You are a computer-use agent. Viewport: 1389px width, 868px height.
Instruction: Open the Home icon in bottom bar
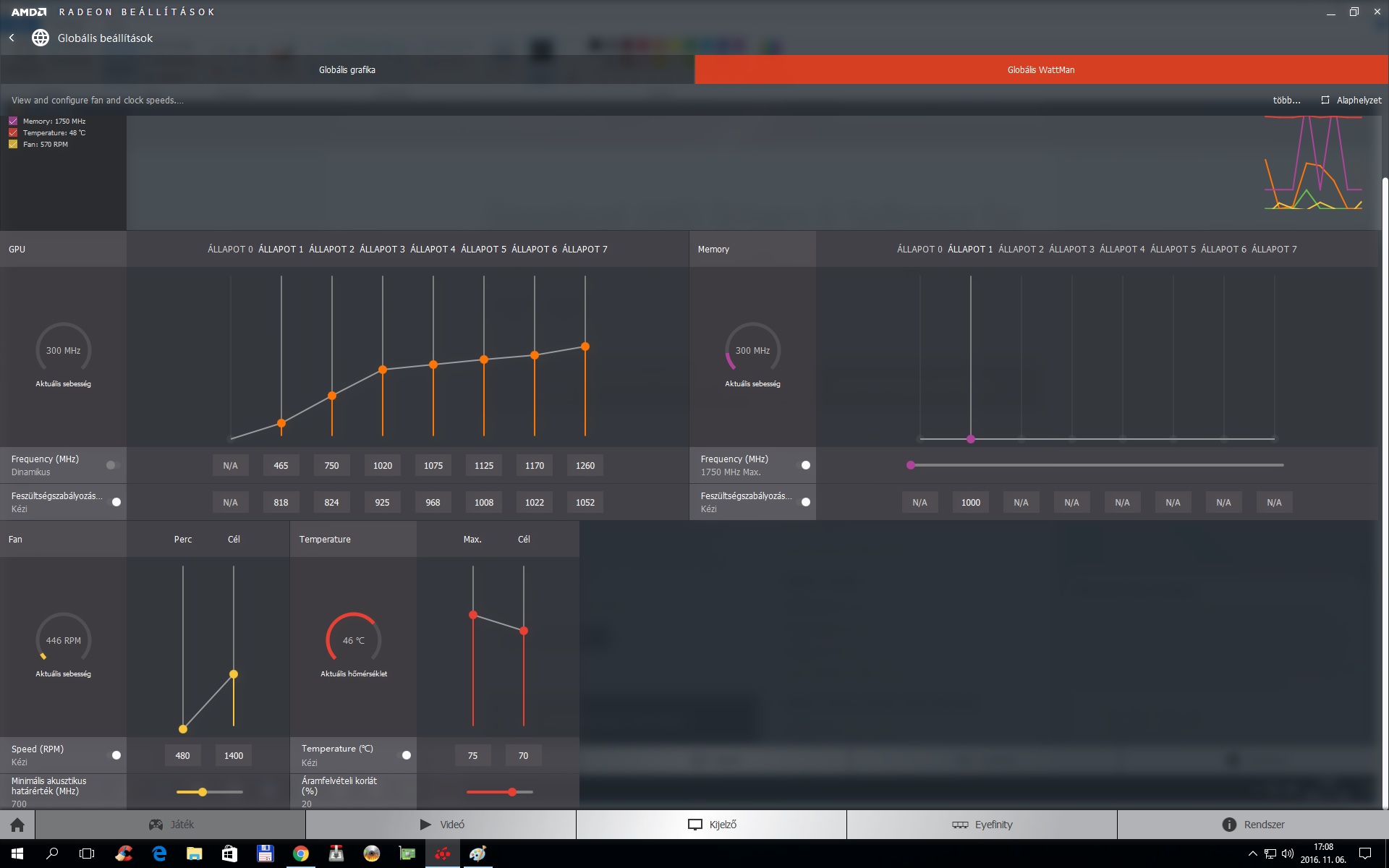(17, 825)
